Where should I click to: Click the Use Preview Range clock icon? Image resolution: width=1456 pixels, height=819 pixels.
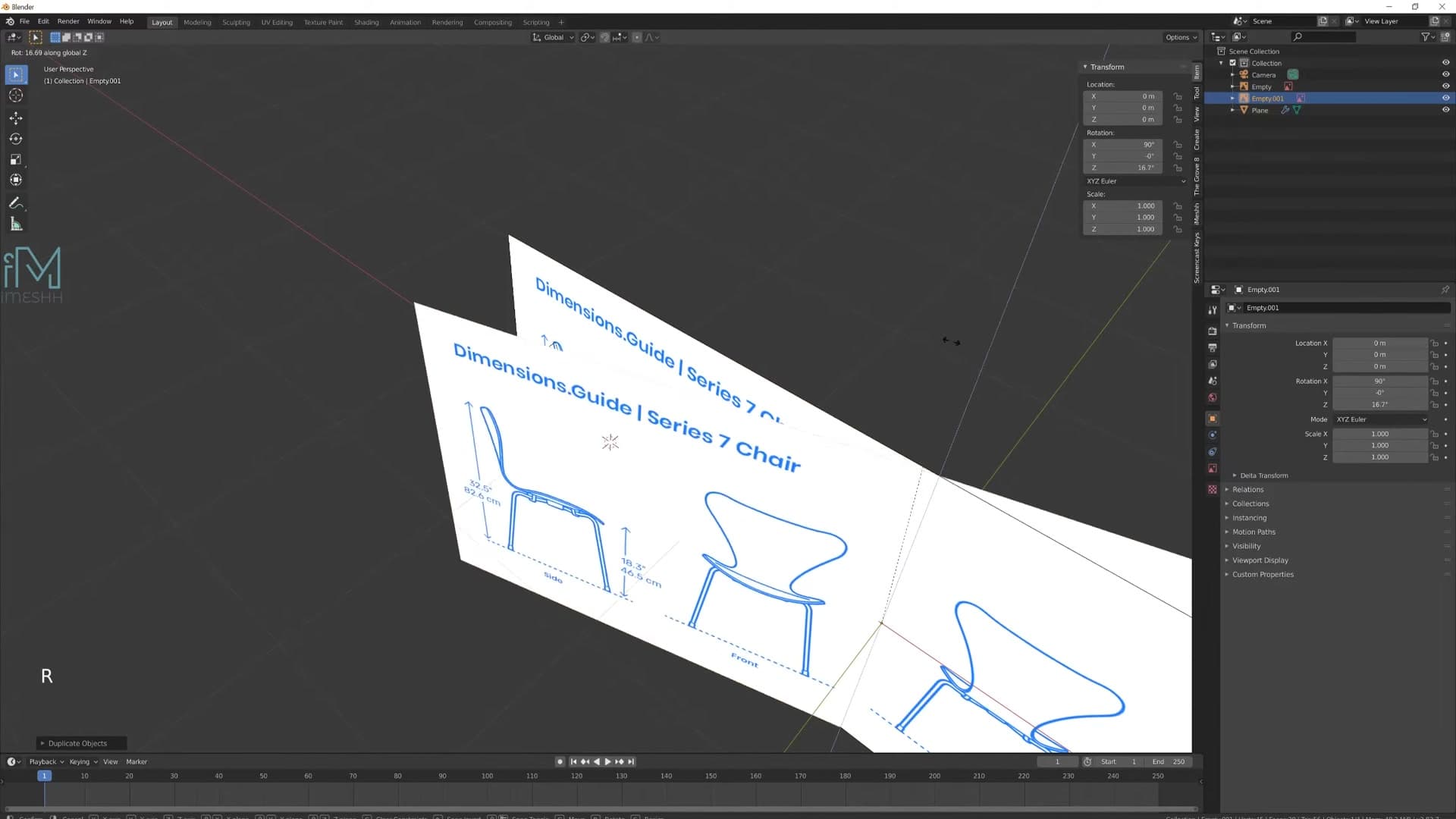pyautogui.click(x=1087, y=761)
